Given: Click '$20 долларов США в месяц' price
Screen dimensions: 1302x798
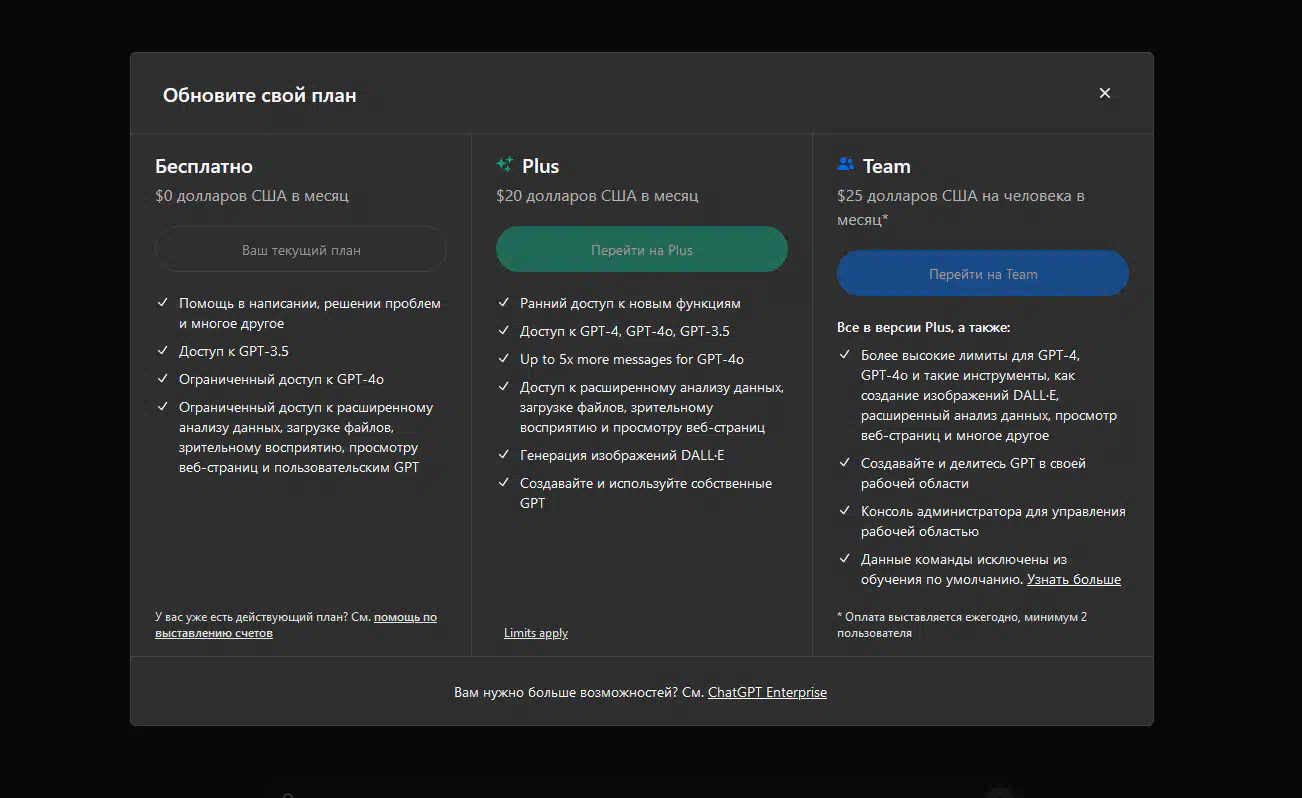Looking at the screenshot, I should 597,196.
